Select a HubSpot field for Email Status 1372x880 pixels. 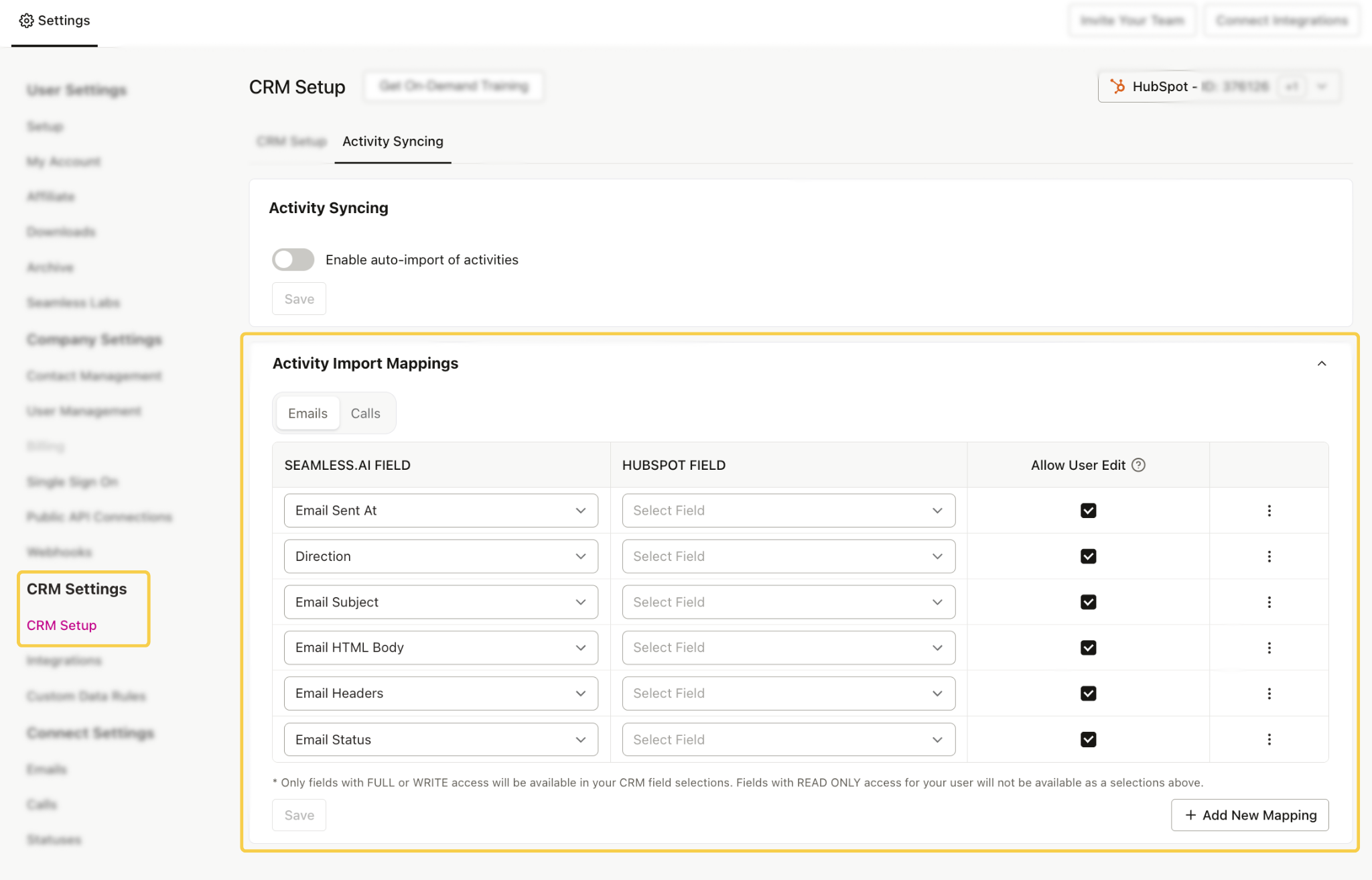click(x=788, y=739)
